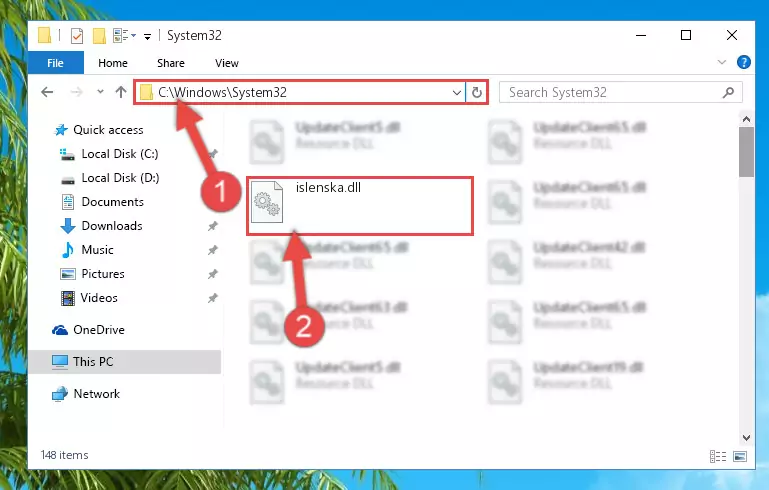Viewport: 769px width, 490px height.
Task: Click the islenska.dll gear file icon
Action: [267, 202]
